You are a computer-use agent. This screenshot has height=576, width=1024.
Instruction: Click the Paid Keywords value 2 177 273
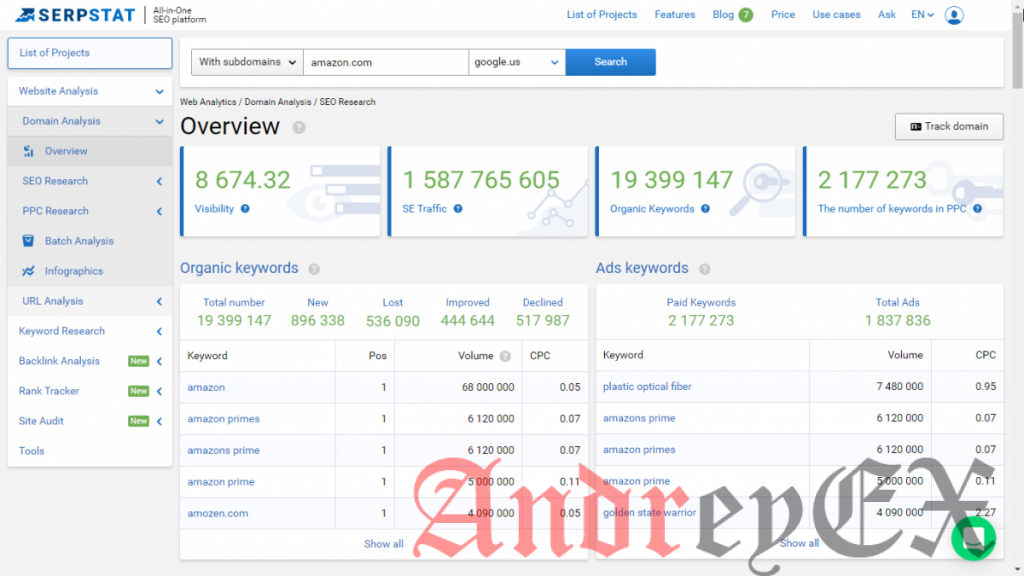[701, 321]
